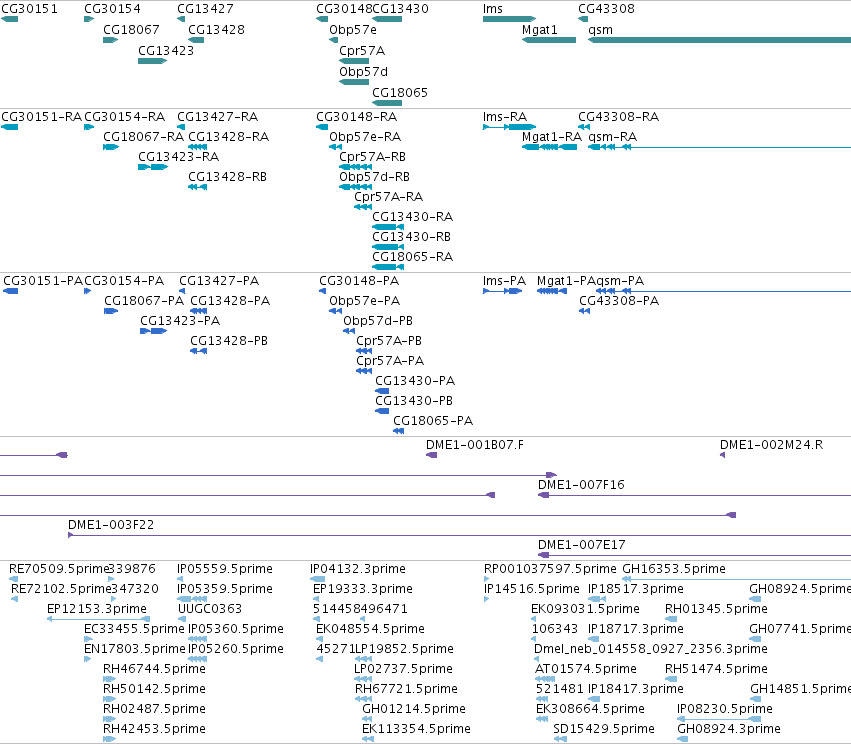Screen dimensions: 851x744
Task: Click the Cpr57A-RB transcript label
Action: (x=372, y=157)
